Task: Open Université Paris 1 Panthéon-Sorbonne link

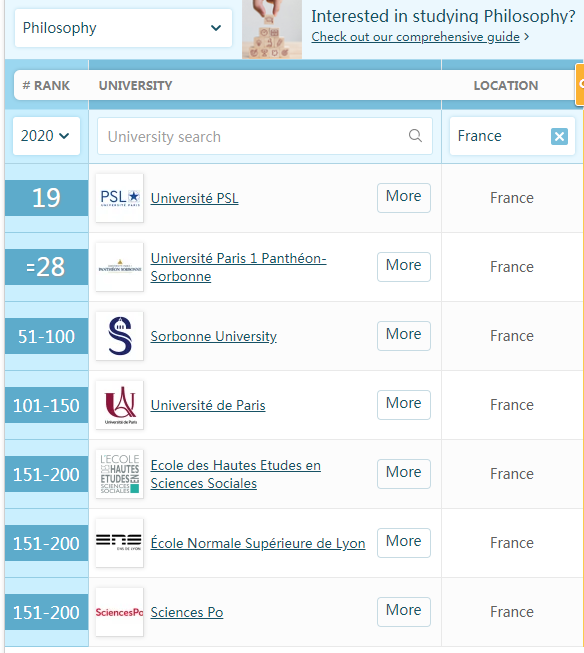Action: coord(238,267)
